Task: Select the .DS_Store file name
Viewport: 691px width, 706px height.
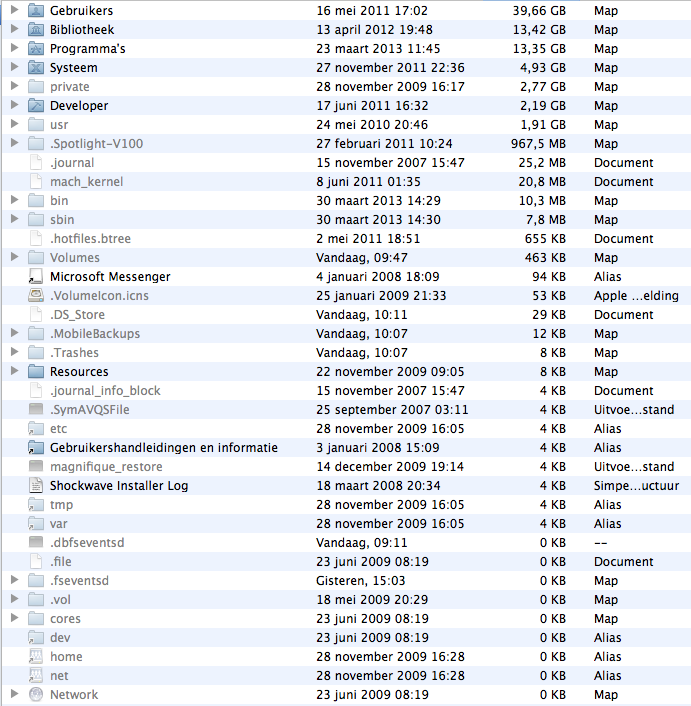Action: pos(77,314)
